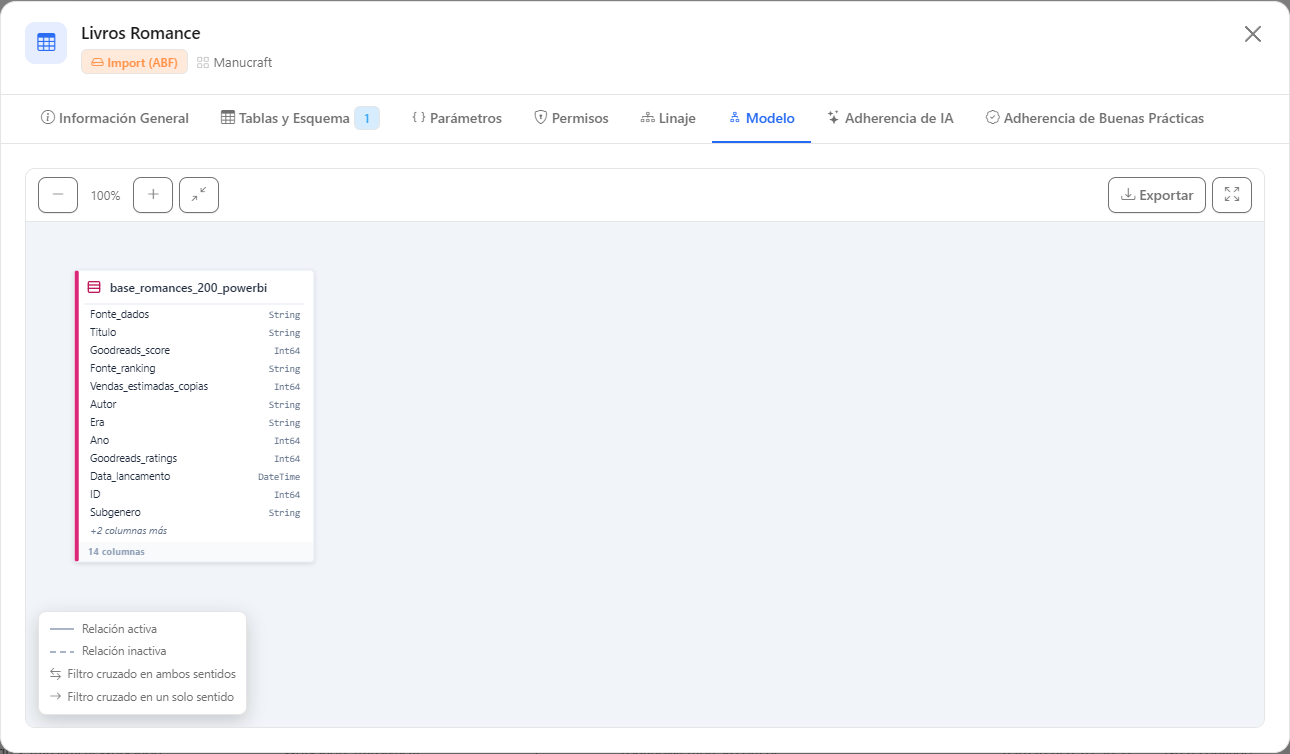
Task: Click the Exportar button
Action: pyautogui.click(x=1157, y=195)
